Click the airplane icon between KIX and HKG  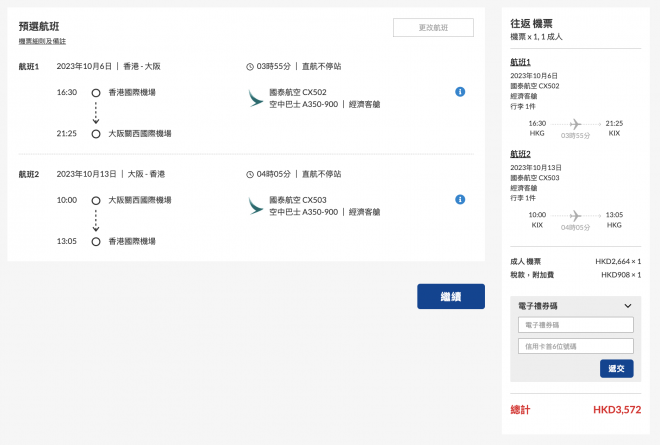pyautogui.click(x=575, y=215)
